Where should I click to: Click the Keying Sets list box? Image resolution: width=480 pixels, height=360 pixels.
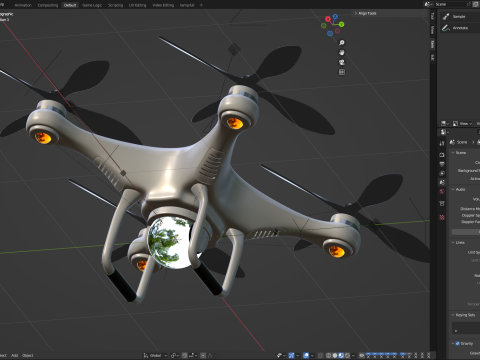click(x=466, y=328)
